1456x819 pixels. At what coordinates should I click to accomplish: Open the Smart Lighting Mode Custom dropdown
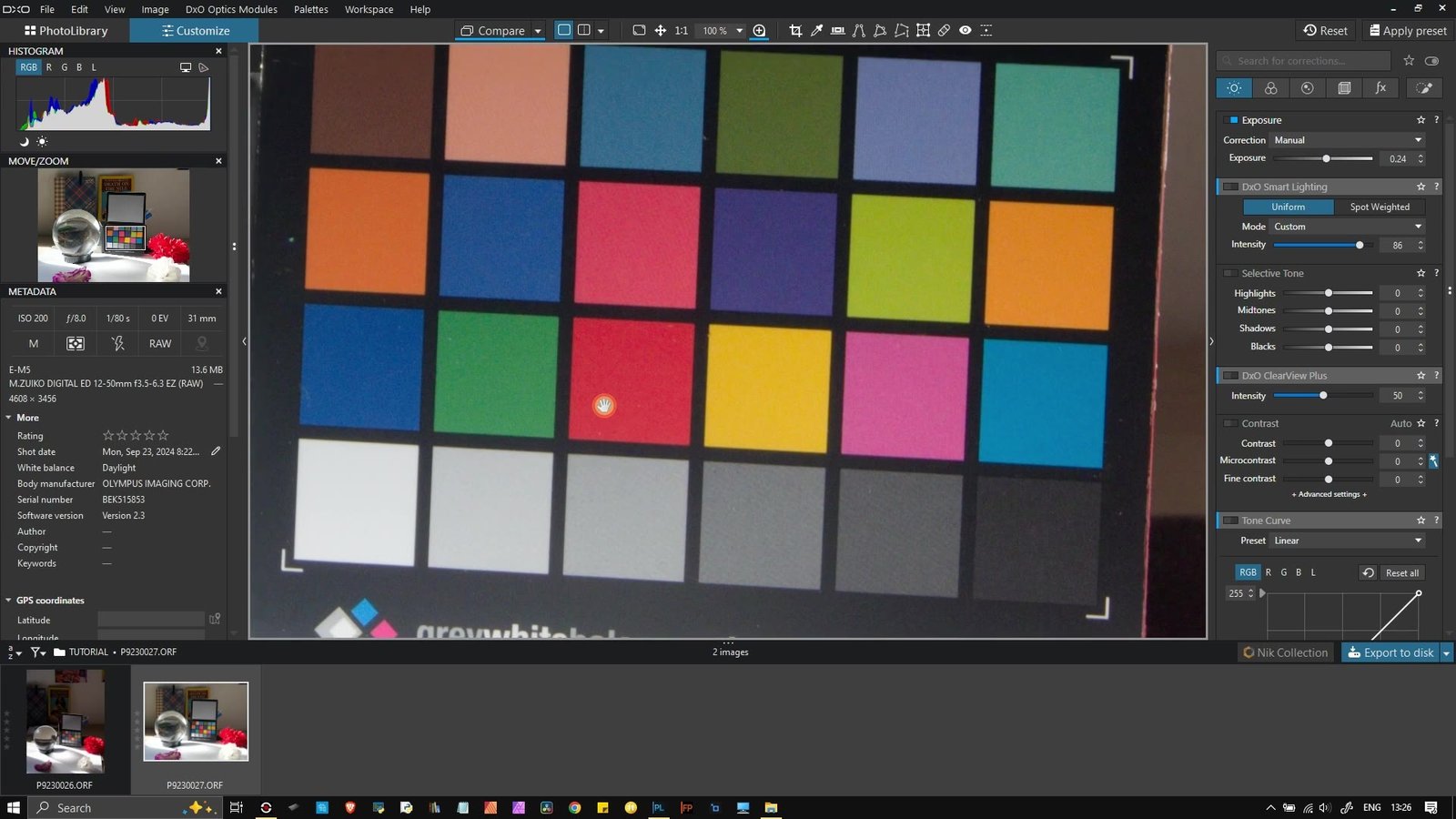(1348, 227)
